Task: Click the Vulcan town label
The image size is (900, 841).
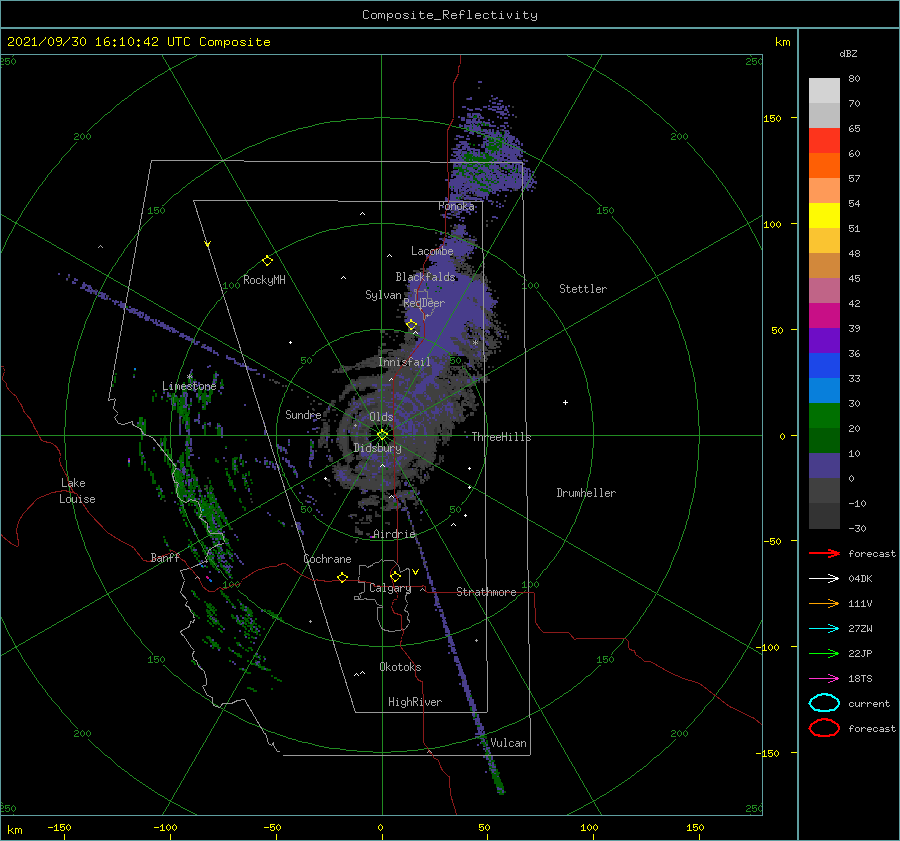Action: tap(509, 743)
